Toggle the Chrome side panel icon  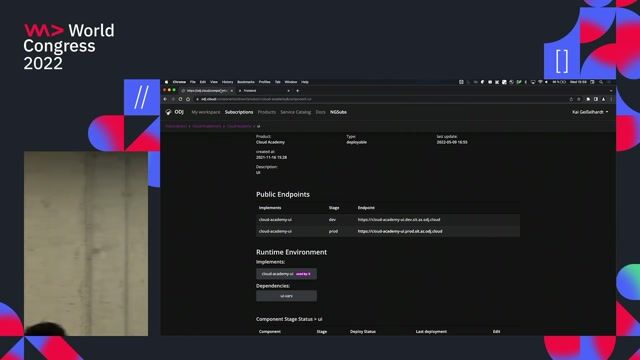(596, 99)
